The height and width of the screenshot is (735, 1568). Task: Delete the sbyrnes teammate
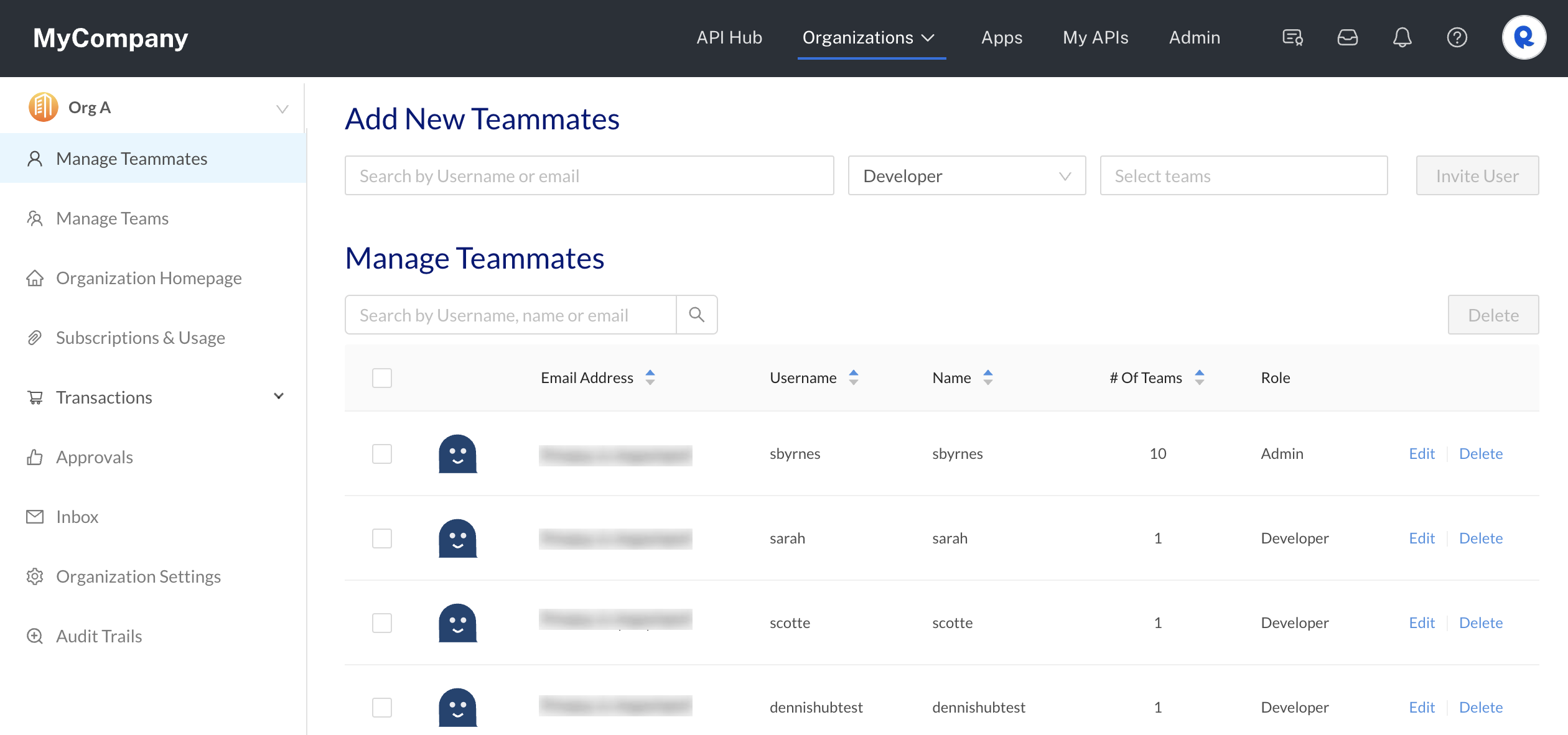pos(1481,453)
